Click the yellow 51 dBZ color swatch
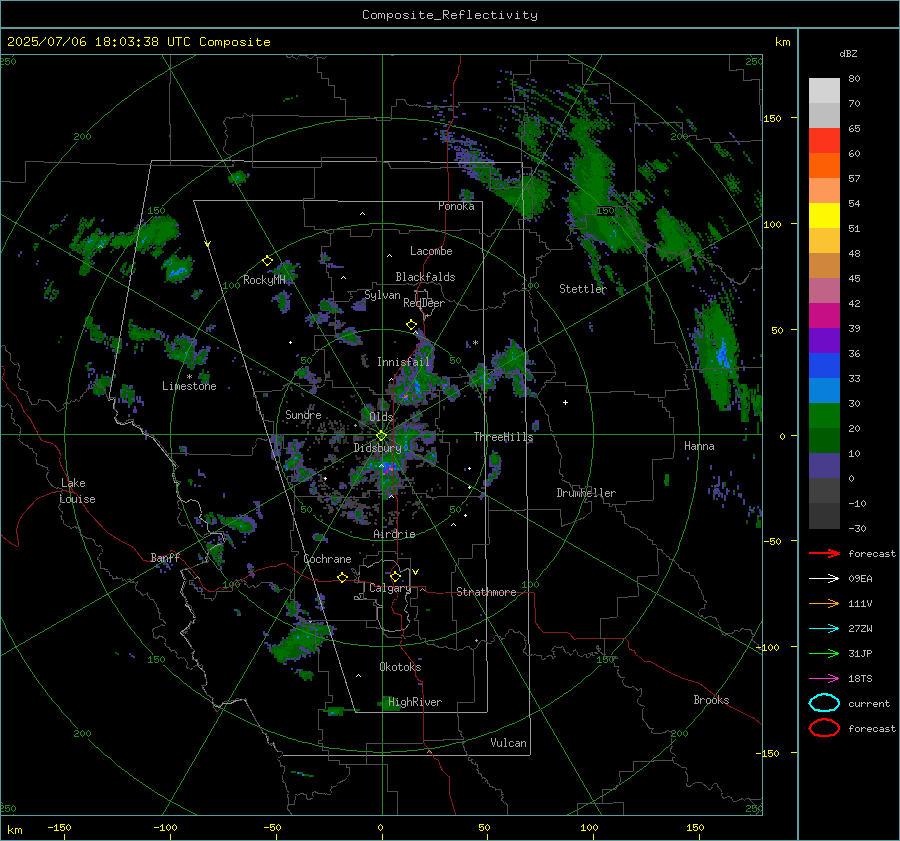 point(824,216)
